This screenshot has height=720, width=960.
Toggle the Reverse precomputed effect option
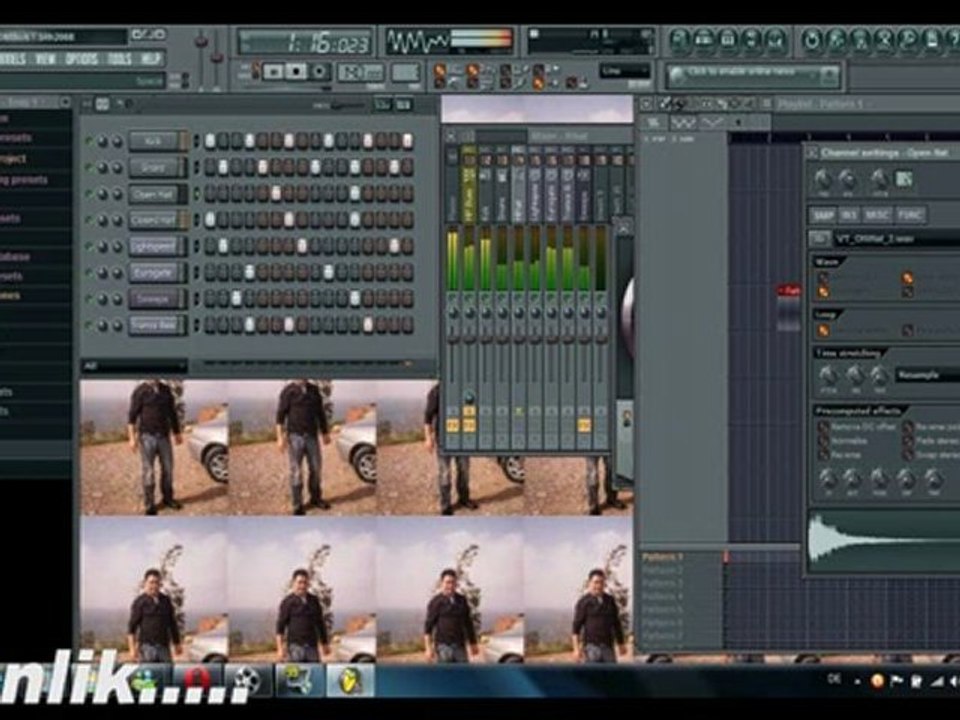pyautogui.click(x=825, y=453)
